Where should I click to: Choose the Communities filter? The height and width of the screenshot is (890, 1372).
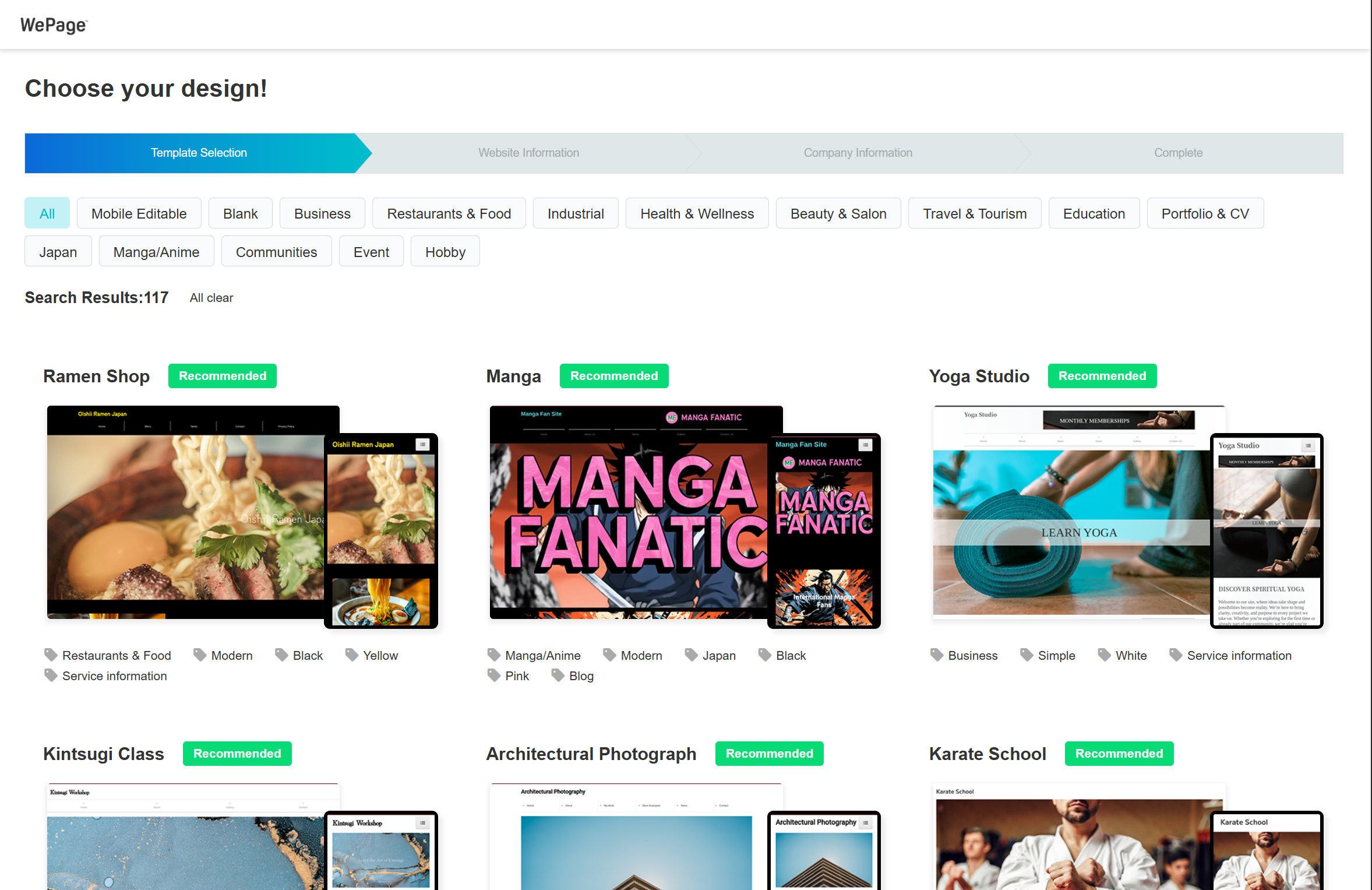click(x=276, y=252)
